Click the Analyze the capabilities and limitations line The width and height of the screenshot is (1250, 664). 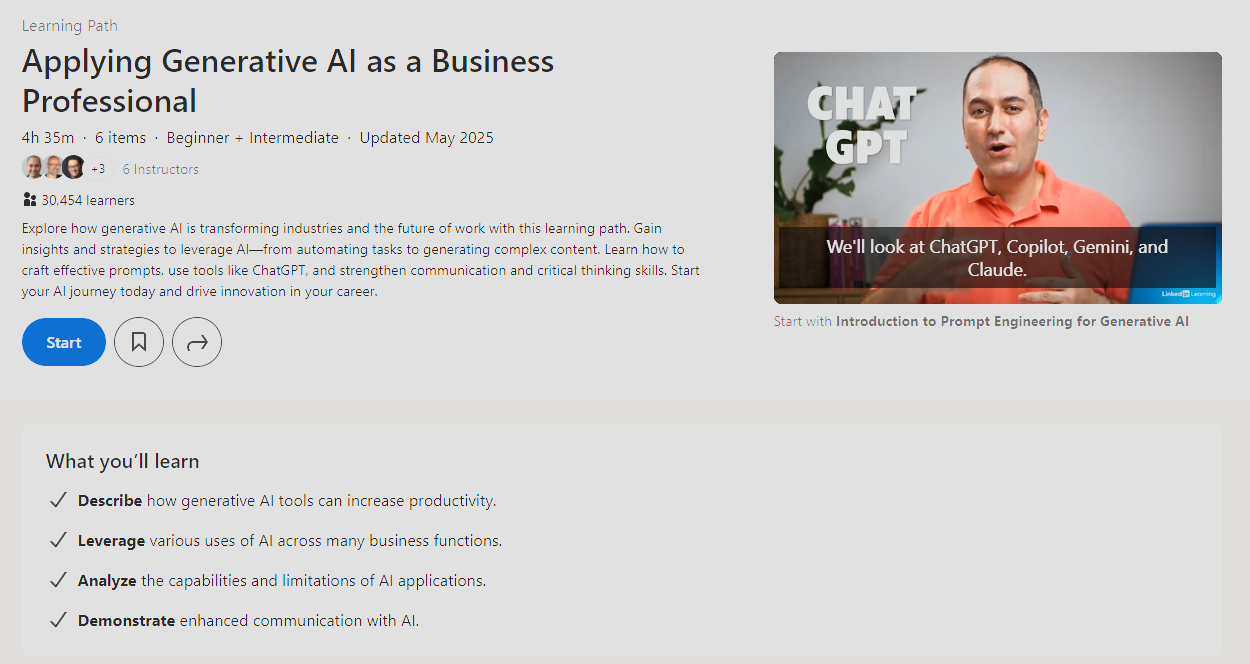pyautogui.click(x=282, y=580)
